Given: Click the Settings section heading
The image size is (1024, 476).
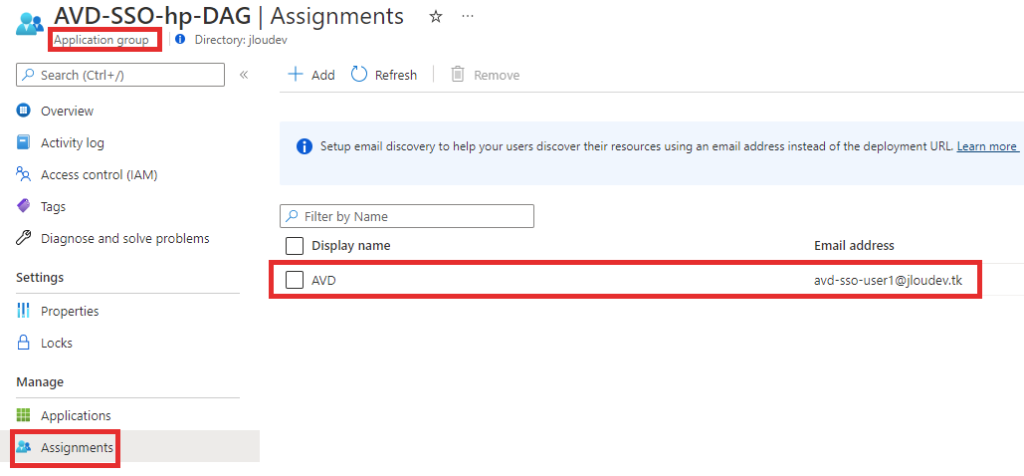Looking at the screenshot, I should [x=40, y=278].
